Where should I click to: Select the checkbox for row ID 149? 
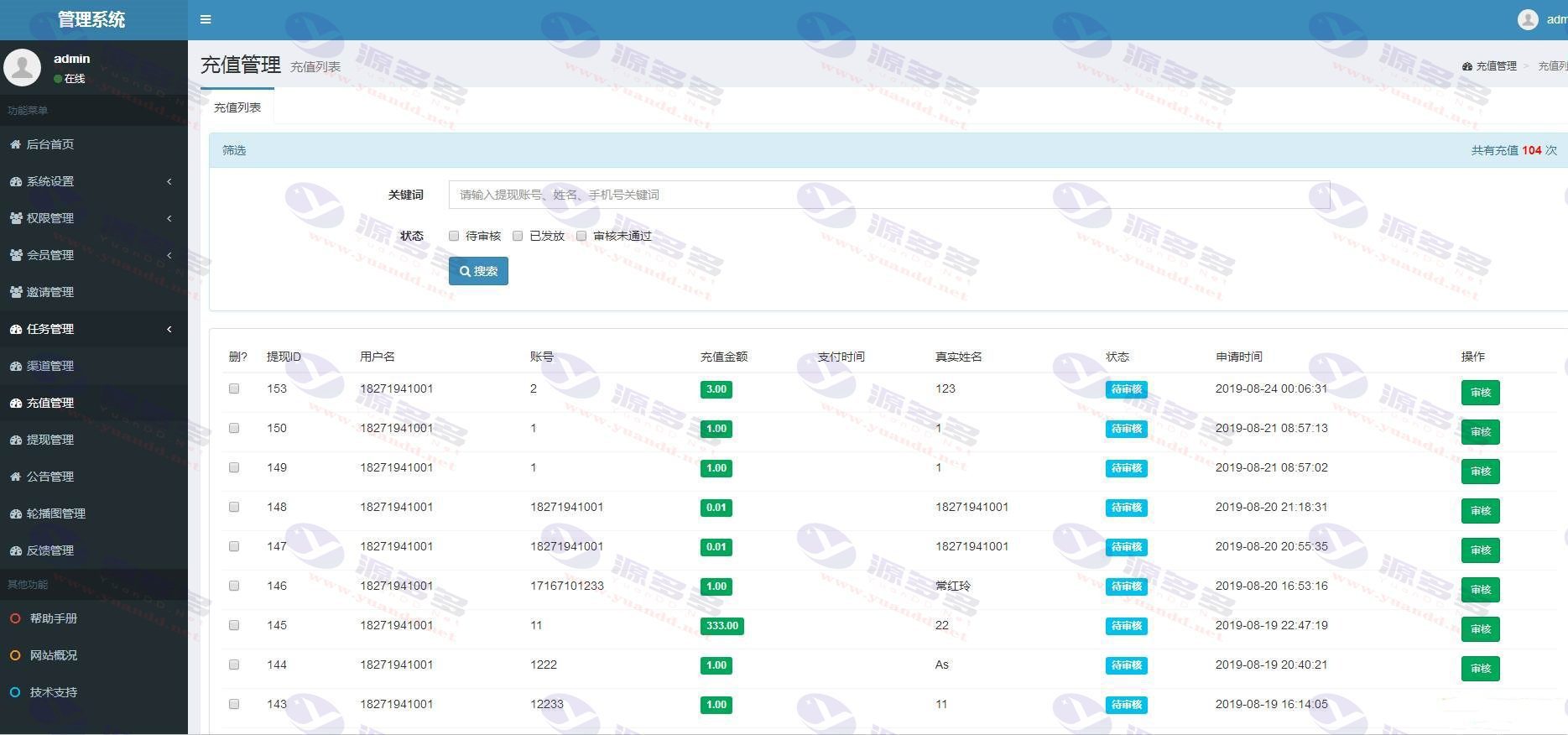pos(234,467)
